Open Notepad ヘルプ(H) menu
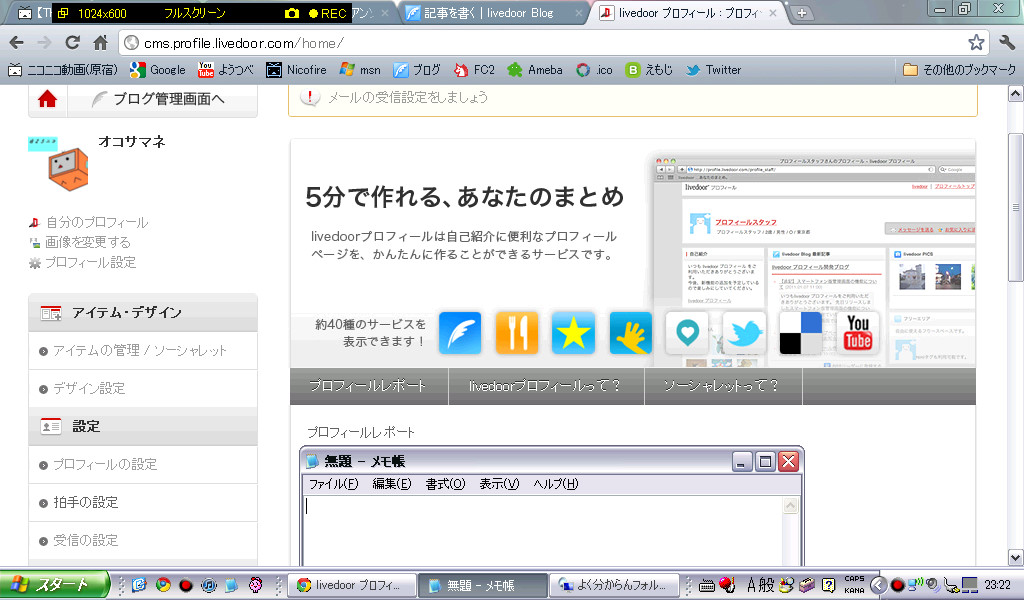This screenshot has height=600, width=1024. point(556,484)
